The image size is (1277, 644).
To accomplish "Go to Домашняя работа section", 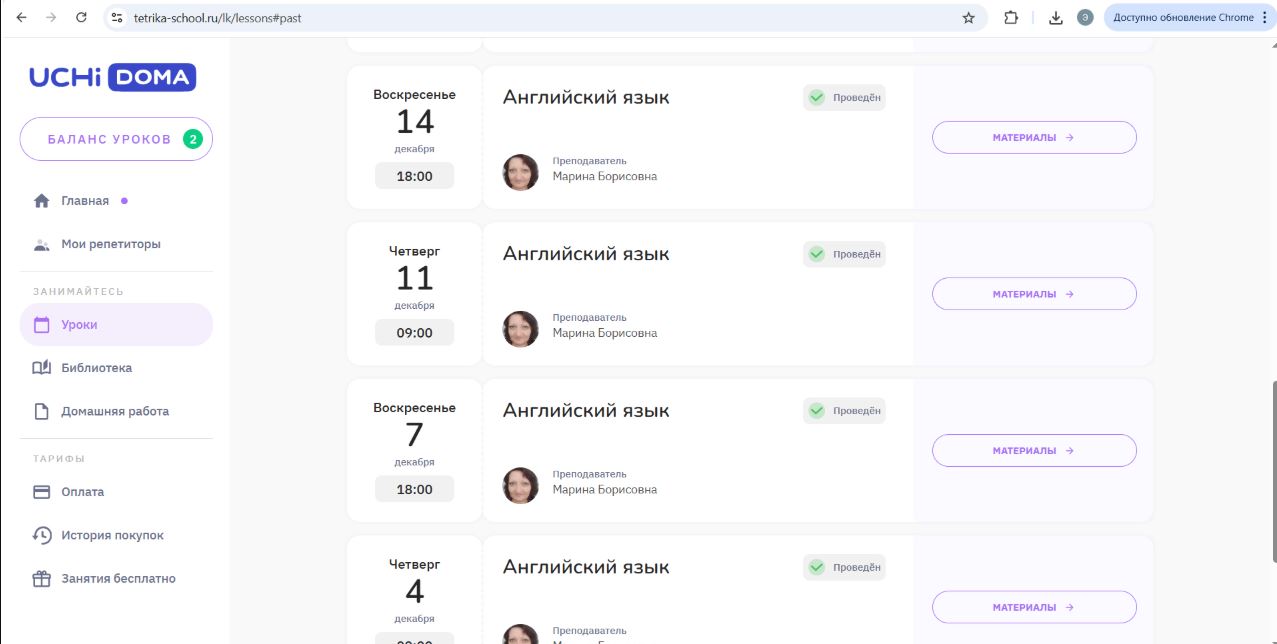I will [115, 411].
